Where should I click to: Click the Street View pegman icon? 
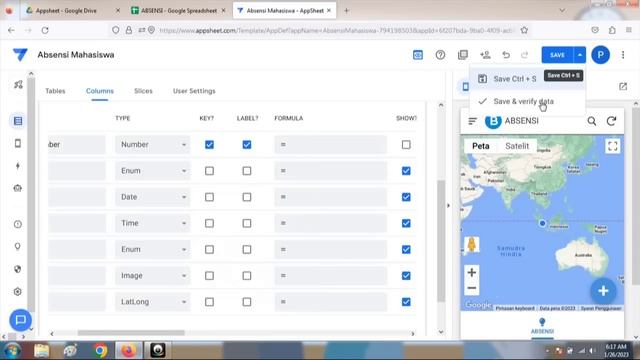pos(472,244)
